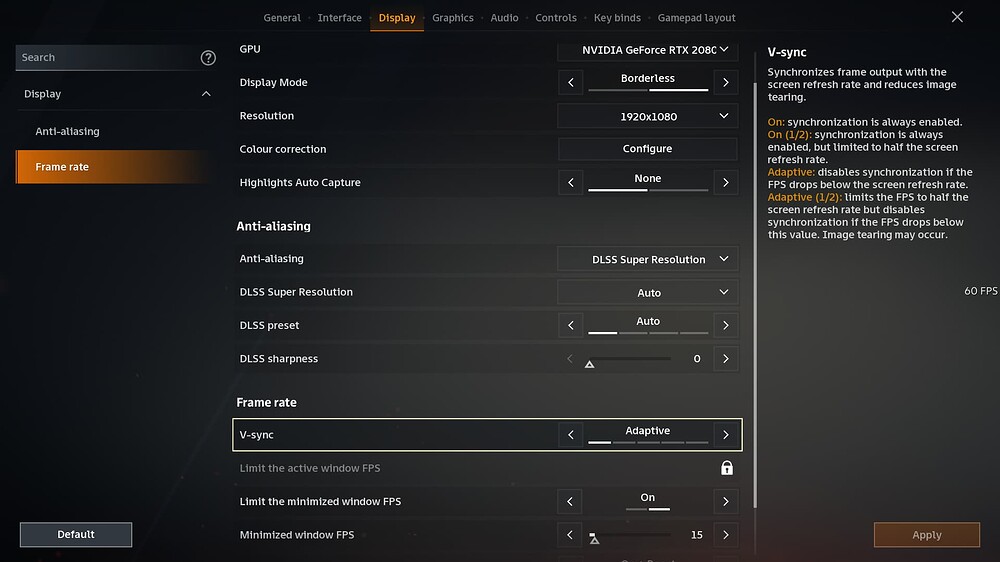Open the GPU dropdown
Viewport: 1000px width, 562px height.
point(647,50)
